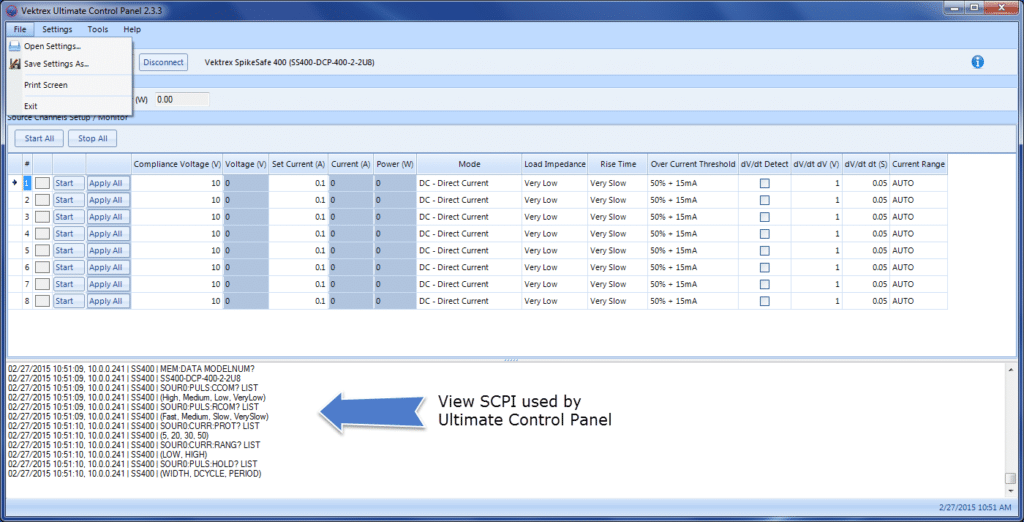Start channel 8

pos(69,301)
